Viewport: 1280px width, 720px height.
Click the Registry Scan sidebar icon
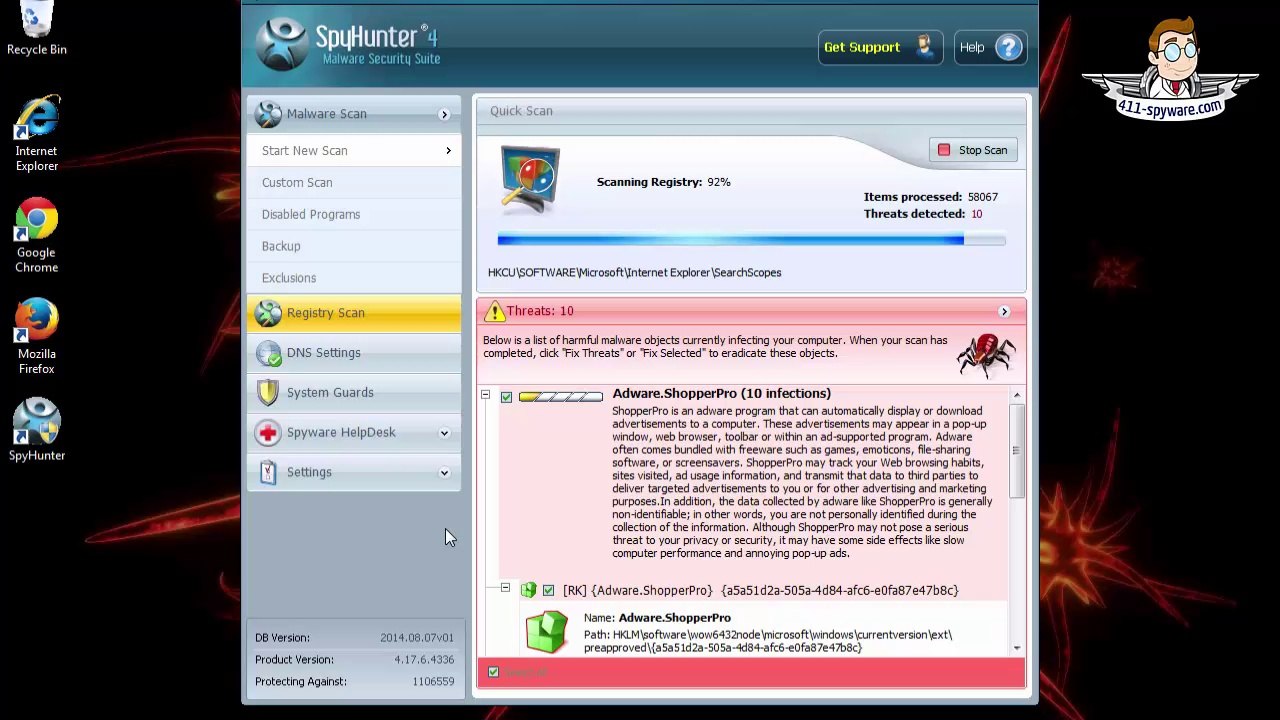[268, 313]
